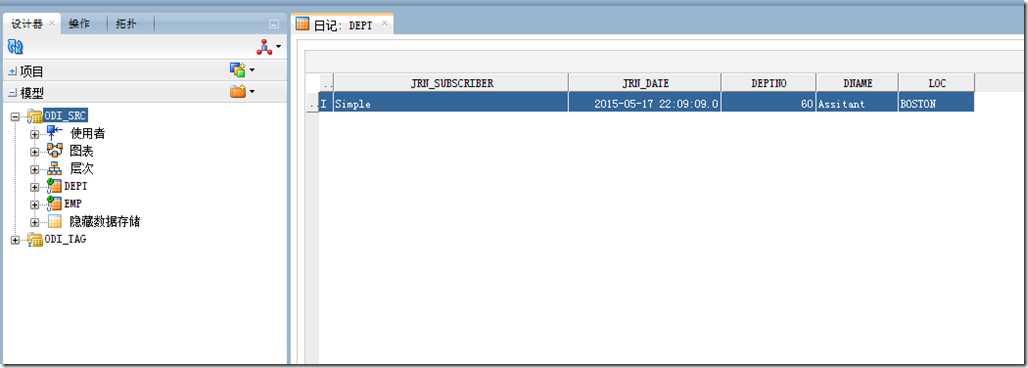Select the 隐藏数据存储 label
The height and width of the screenshot is (368, 1028).
tap(105, 222)
